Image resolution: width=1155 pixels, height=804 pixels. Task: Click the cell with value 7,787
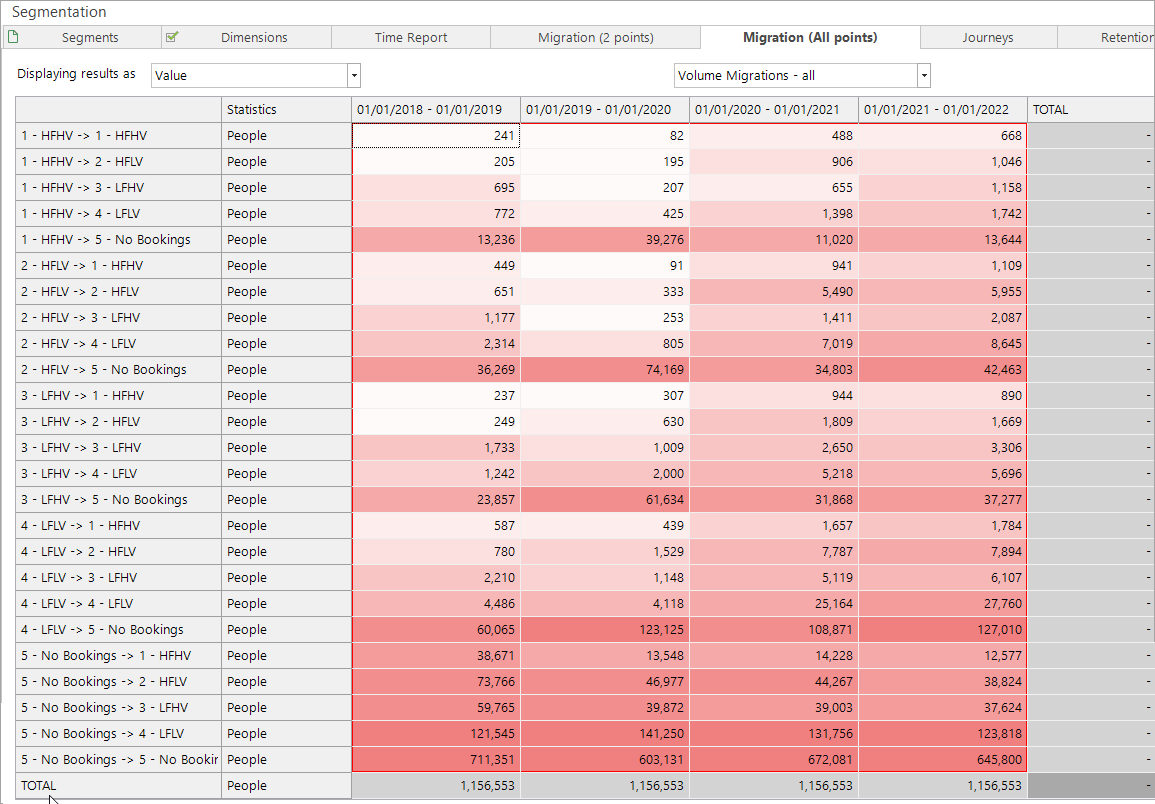pyautogui.click(x=774, y=551)
